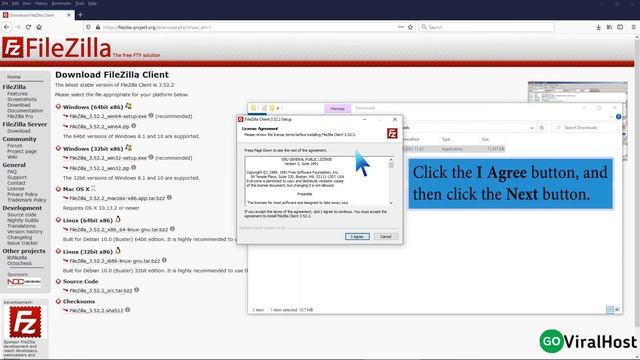Viewport: 640px width, 360px height.
Task: Click the refresh icon beside the Explorer address bar
Action: point(542,128)
